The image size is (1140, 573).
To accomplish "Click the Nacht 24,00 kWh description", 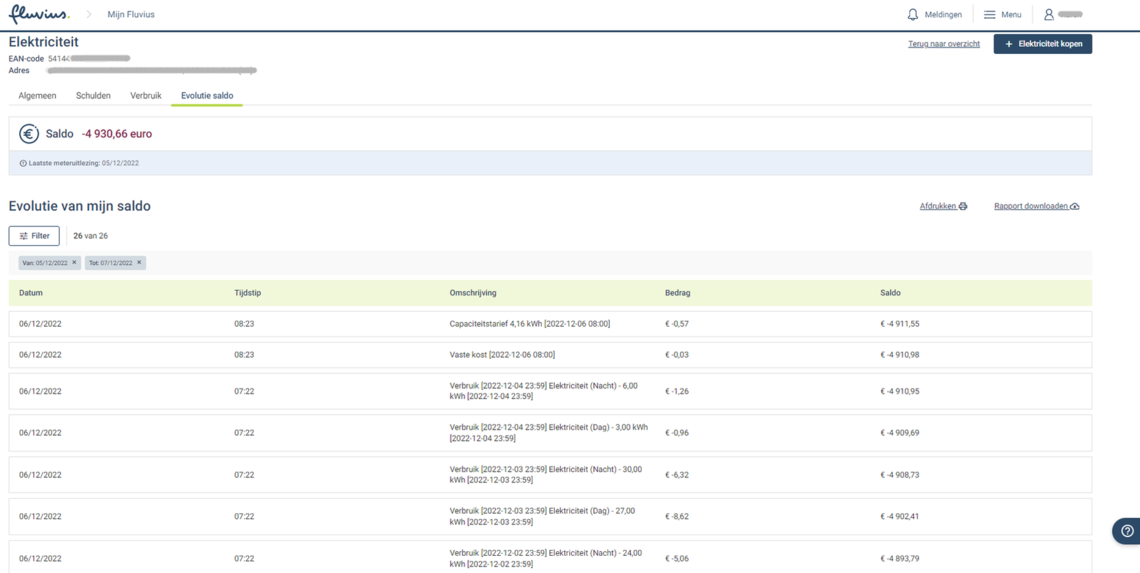I will [x=546, y=558].
